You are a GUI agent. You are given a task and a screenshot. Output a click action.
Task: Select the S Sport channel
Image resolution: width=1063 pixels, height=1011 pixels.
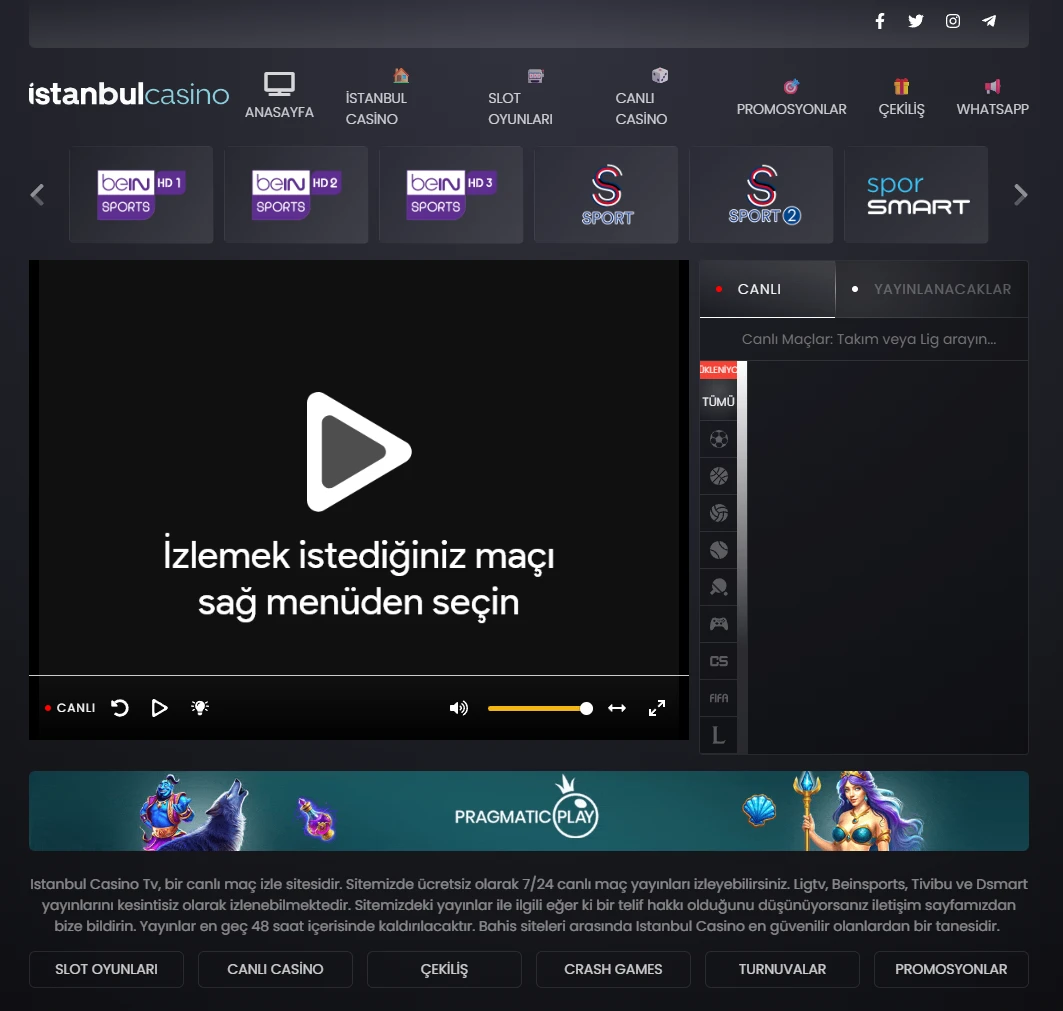point(606,195)
